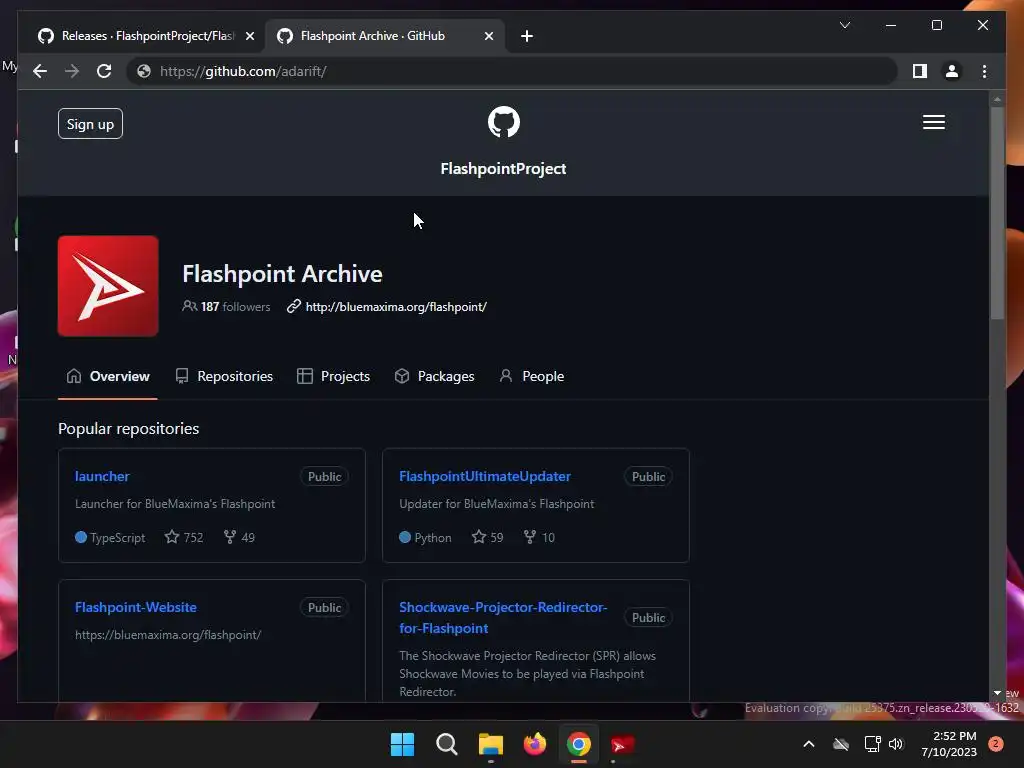Open the hamburger navigation menu
Image resolution: width=1024 pixels, height=768 pixels.
[933, 122]
